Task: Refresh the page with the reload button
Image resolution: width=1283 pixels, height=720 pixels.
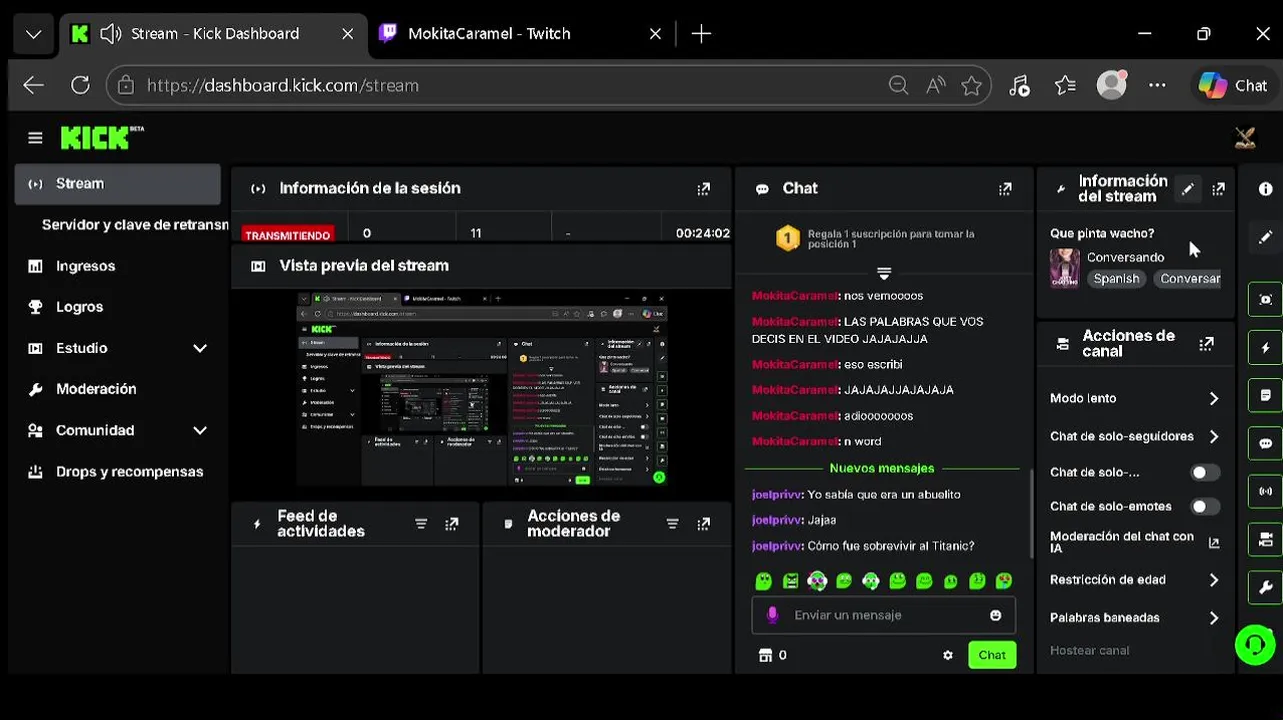Action: point(80,86)
